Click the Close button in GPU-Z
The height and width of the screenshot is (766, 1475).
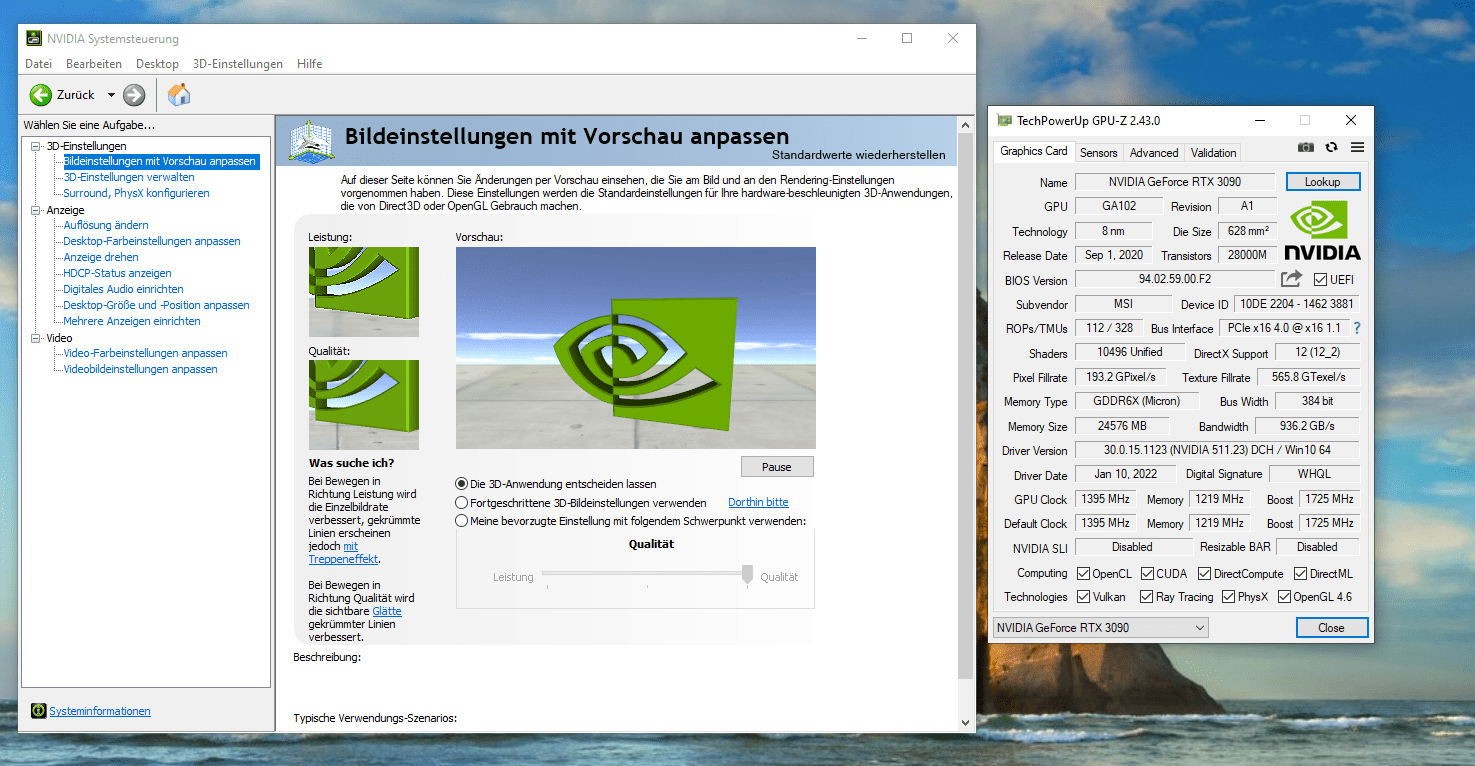(1331, 628)
